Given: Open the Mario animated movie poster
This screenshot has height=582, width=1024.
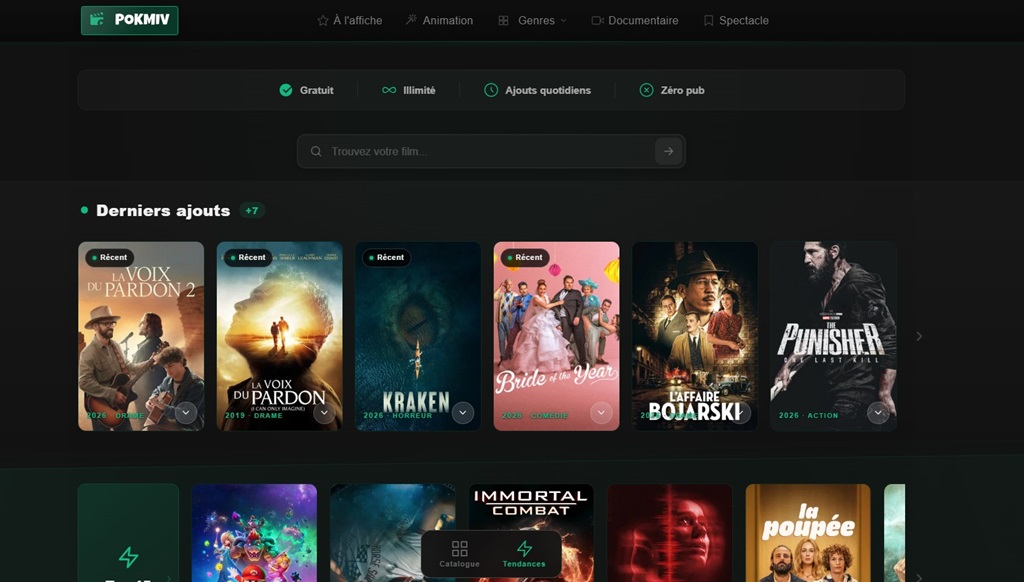Looking at the screenshot, I should coord(254,533).
